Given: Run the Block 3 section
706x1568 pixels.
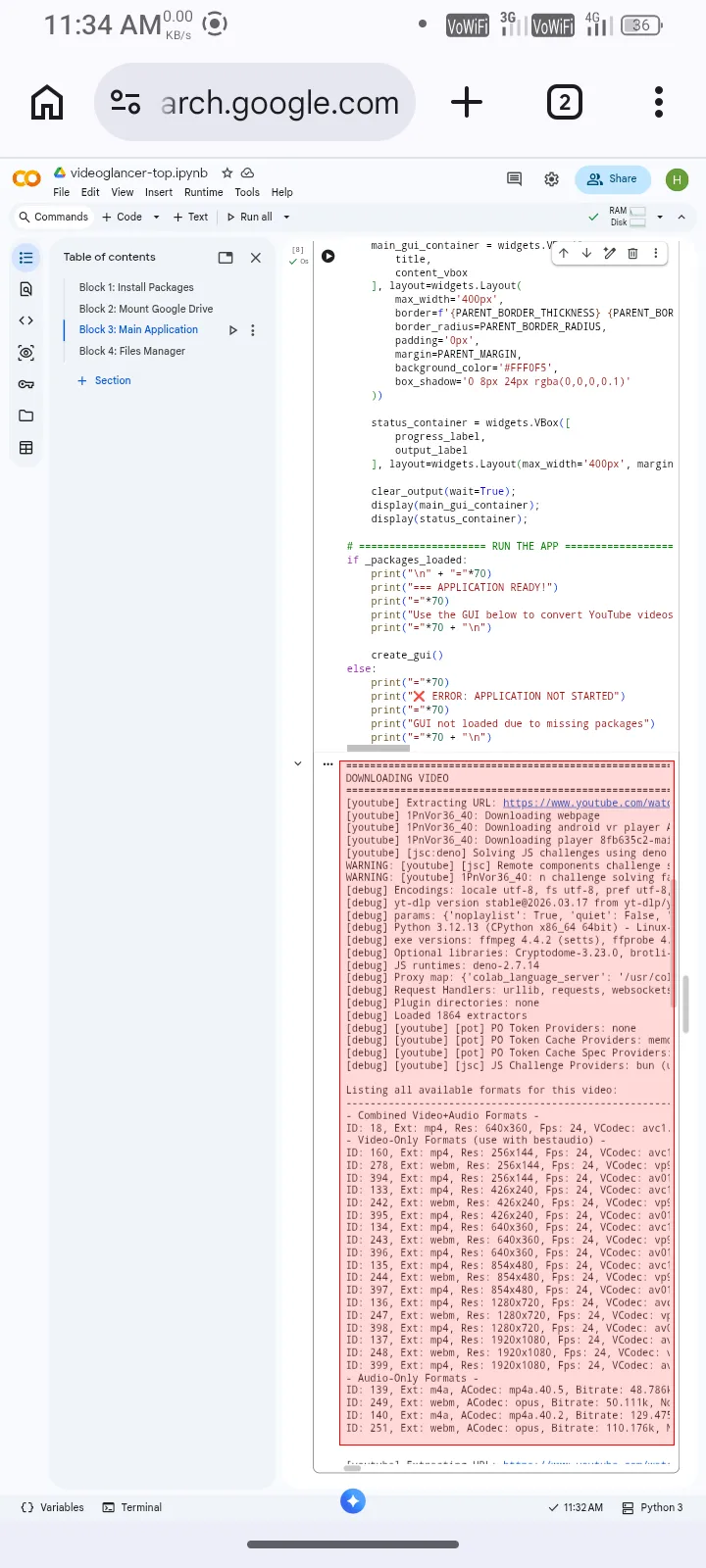Looking at the screenshot, I should click(x=232, y=330).
